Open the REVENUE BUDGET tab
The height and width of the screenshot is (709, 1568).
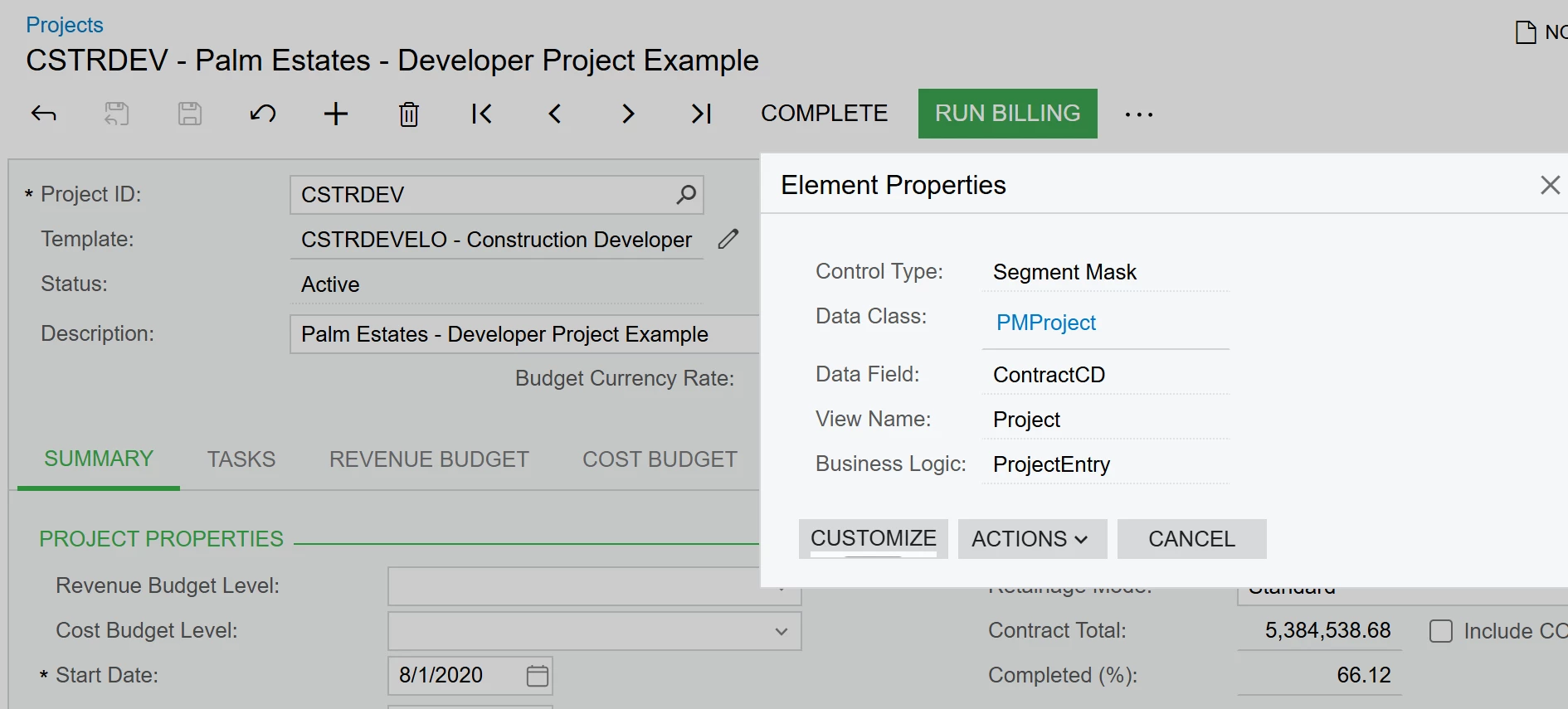(x=429, y=459)
